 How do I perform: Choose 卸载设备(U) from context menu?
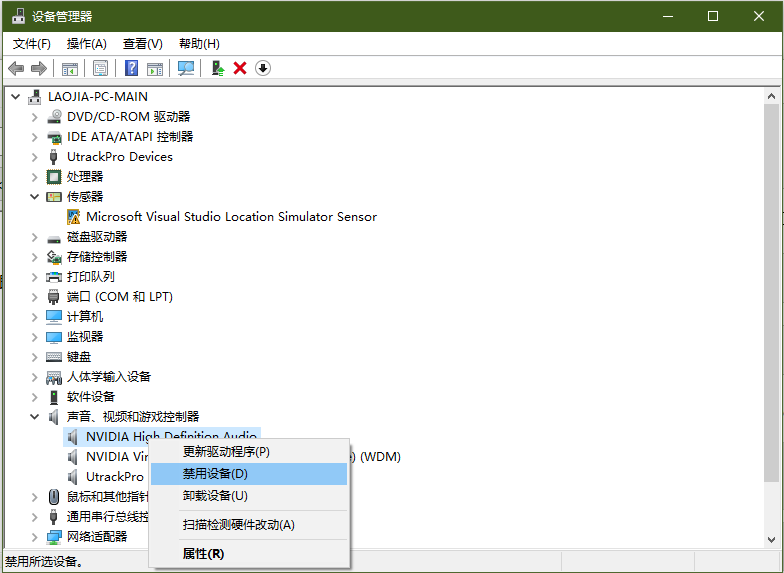(x=249, y=496)
